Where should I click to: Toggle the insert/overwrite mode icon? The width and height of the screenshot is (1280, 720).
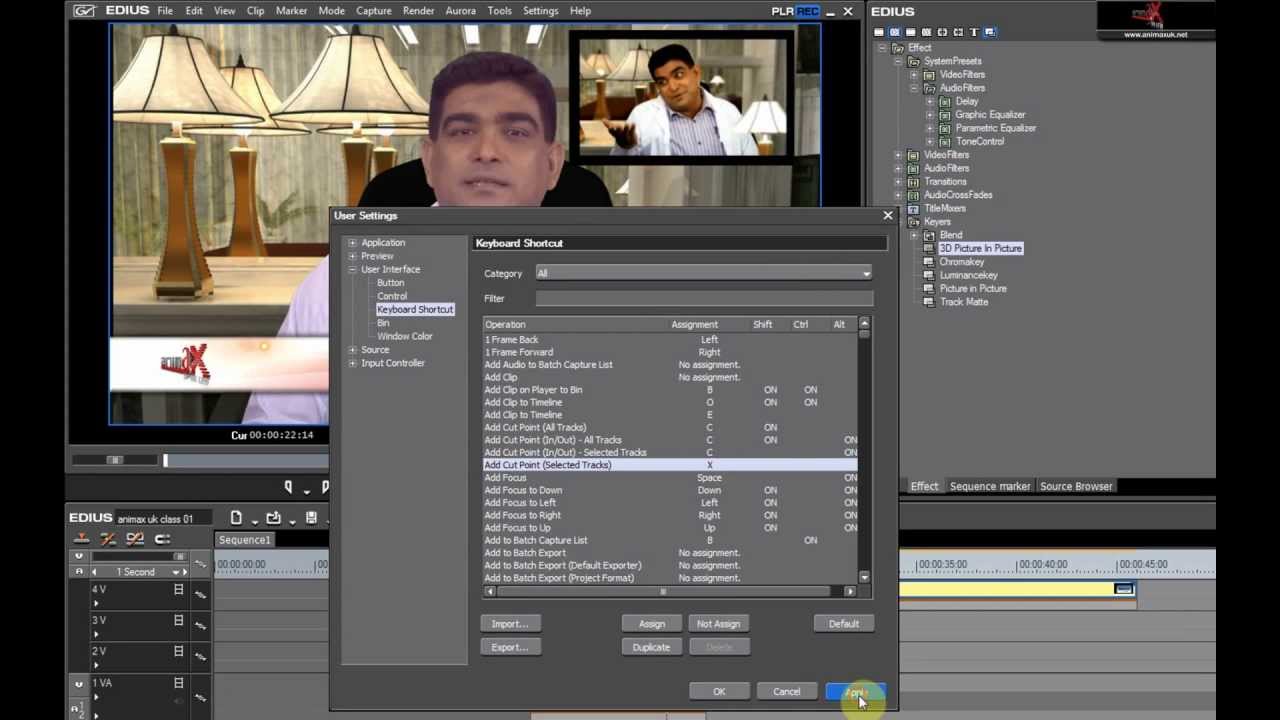(x=82, y=539)
